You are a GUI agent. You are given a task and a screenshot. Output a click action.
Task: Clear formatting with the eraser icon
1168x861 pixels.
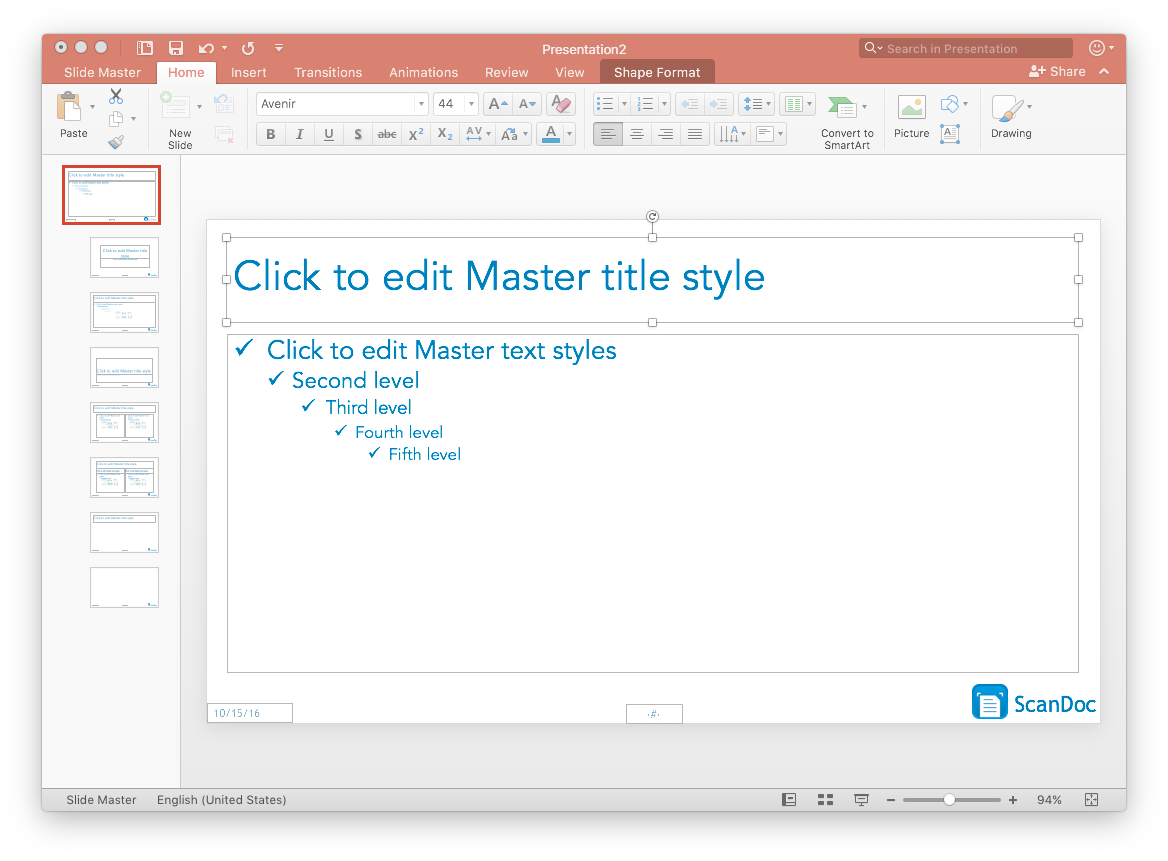[x=560, y=104]
